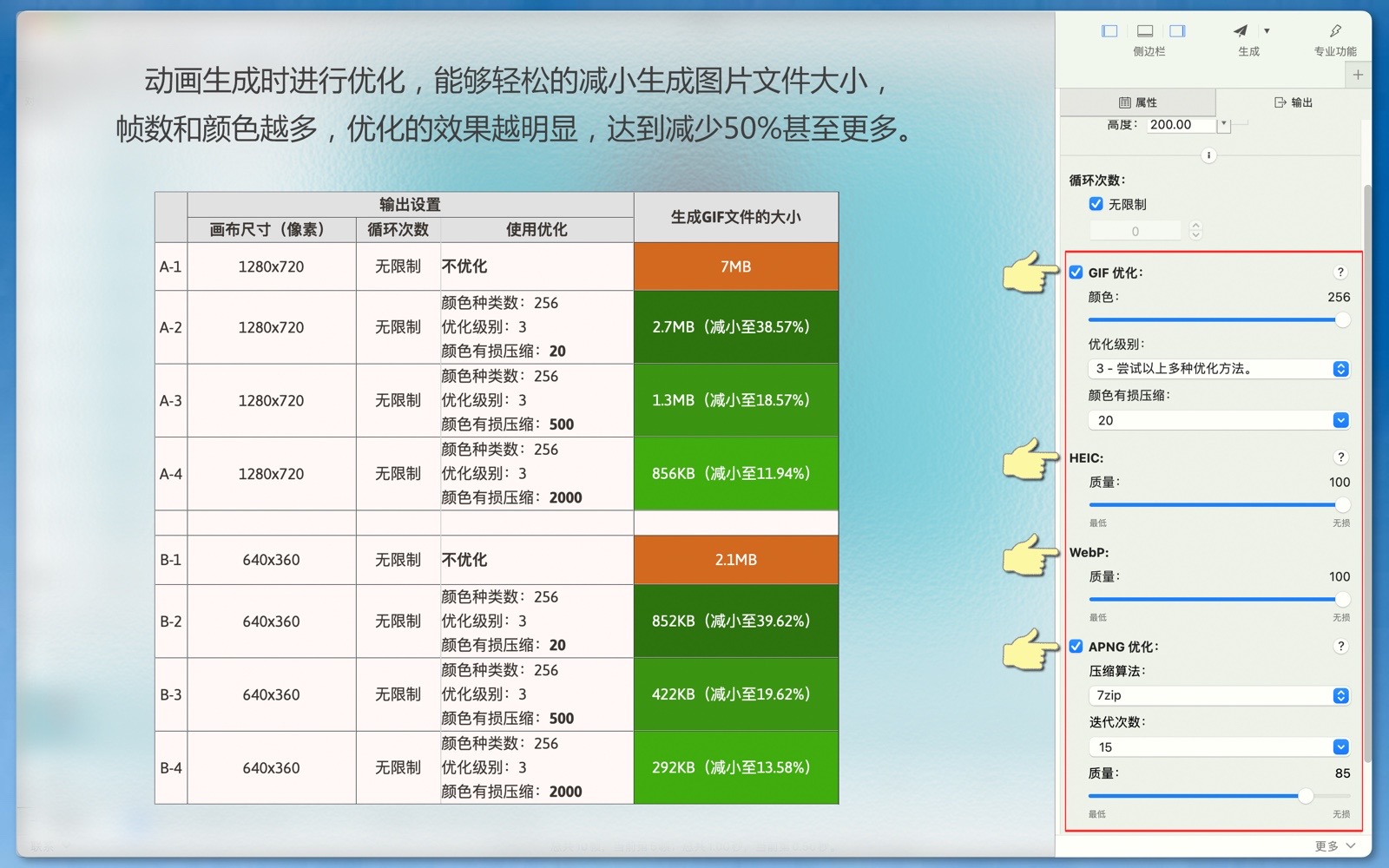Screen dimensions: 1389x868
Task: Switch to the 属性 tab
Action: (x=1137, y=102)
